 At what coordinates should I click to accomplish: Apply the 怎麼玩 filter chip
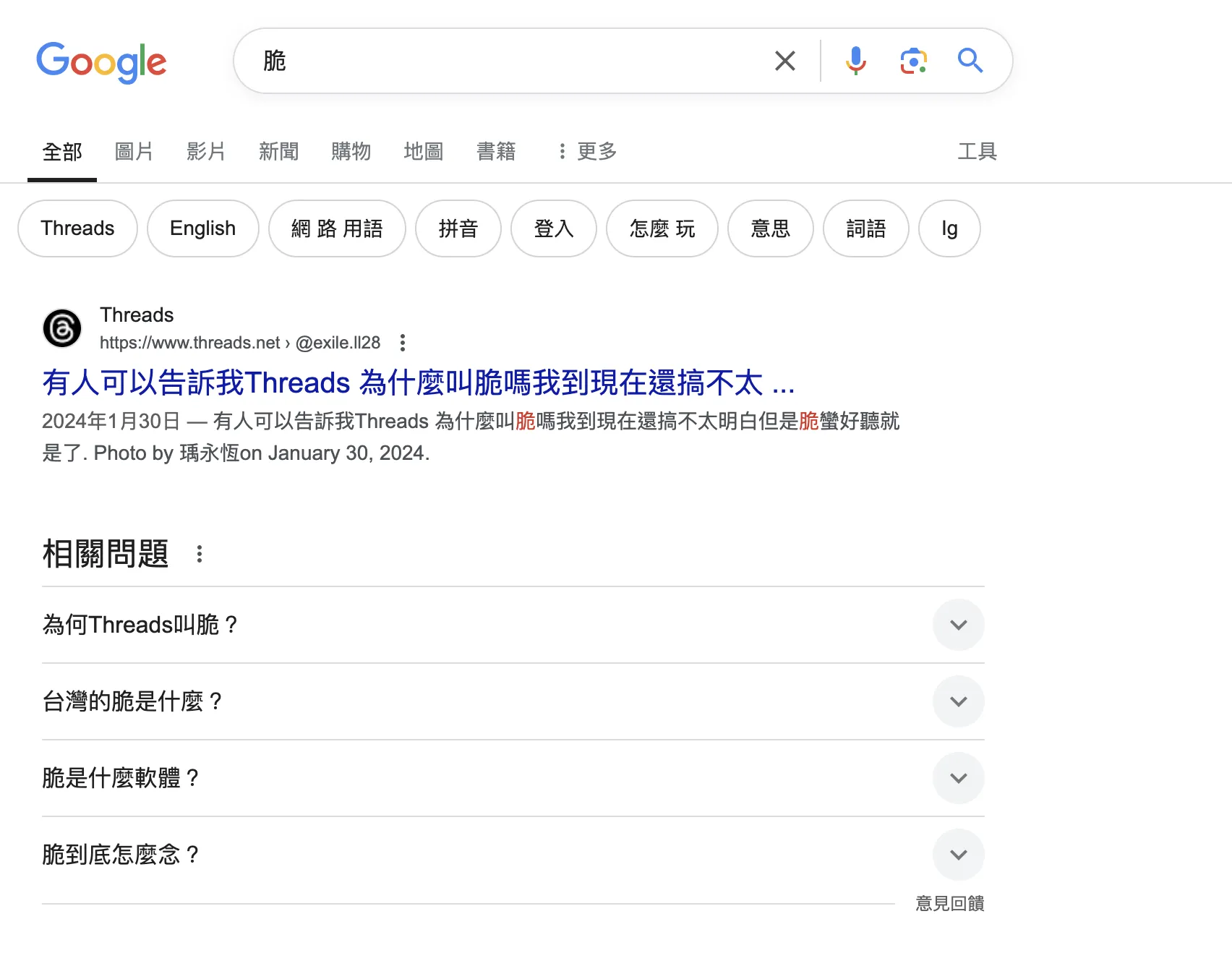662,228
